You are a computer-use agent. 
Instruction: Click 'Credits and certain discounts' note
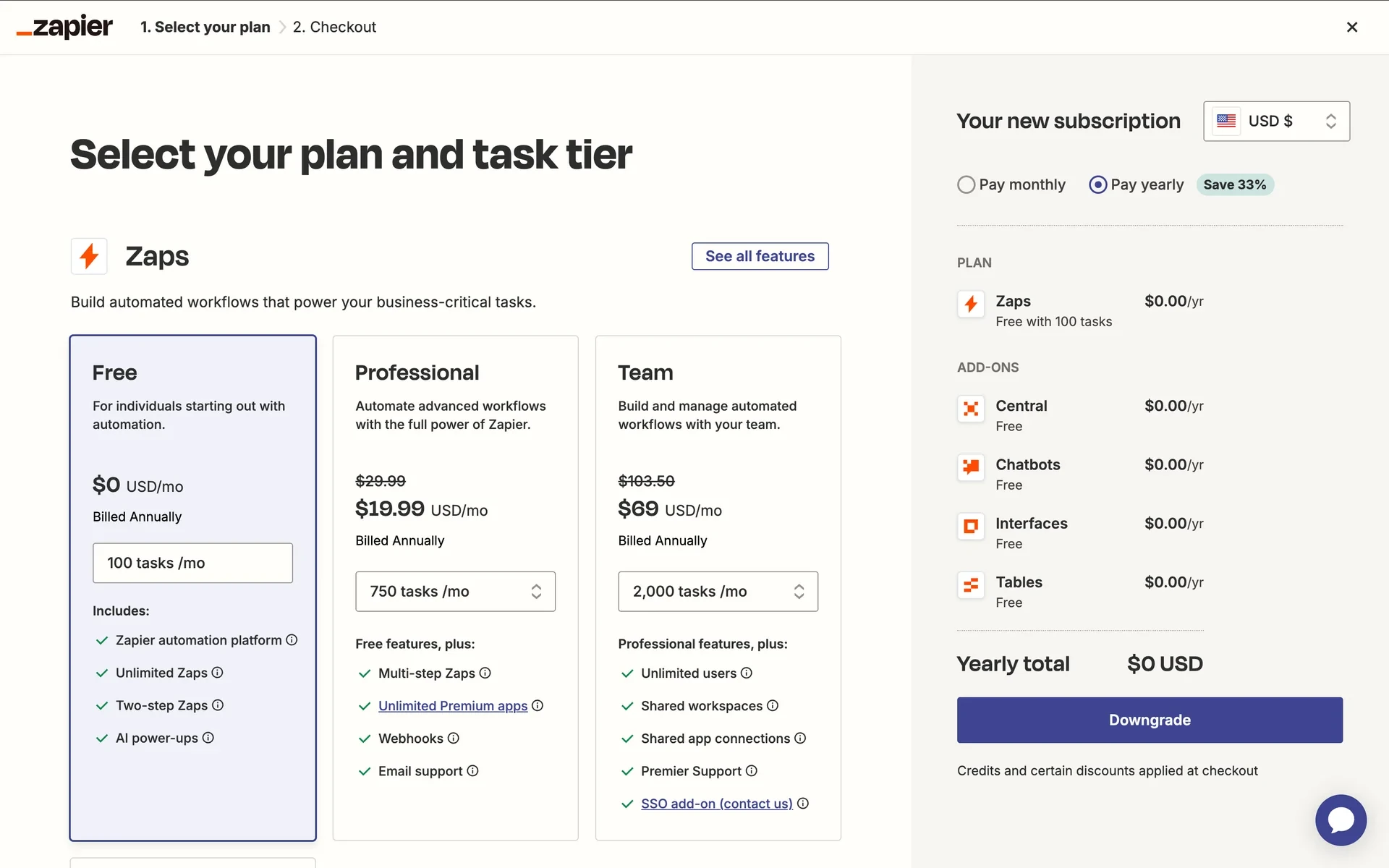point(1107,770)
